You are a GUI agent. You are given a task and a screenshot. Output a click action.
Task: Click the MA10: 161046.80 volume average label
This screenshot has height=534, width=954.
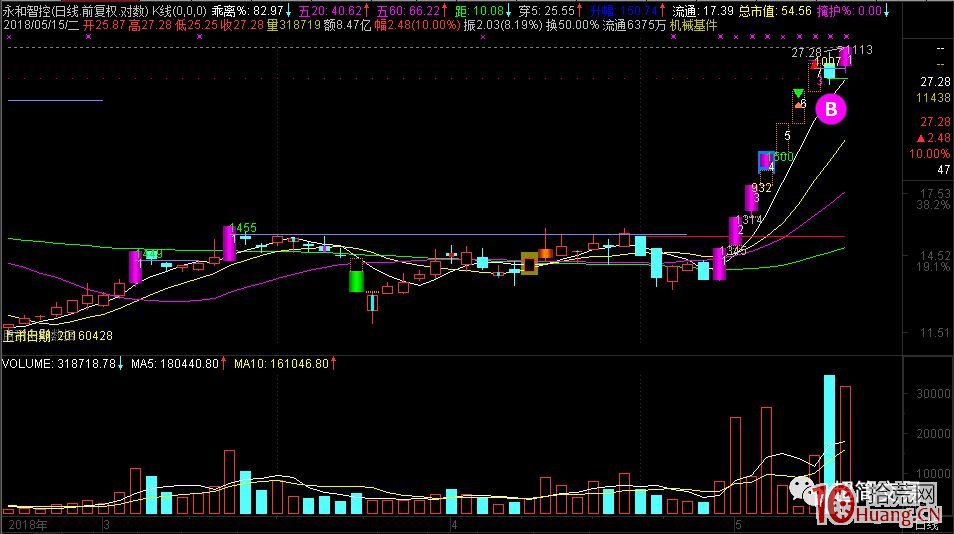pyautogui.click(x=285, y=364)
